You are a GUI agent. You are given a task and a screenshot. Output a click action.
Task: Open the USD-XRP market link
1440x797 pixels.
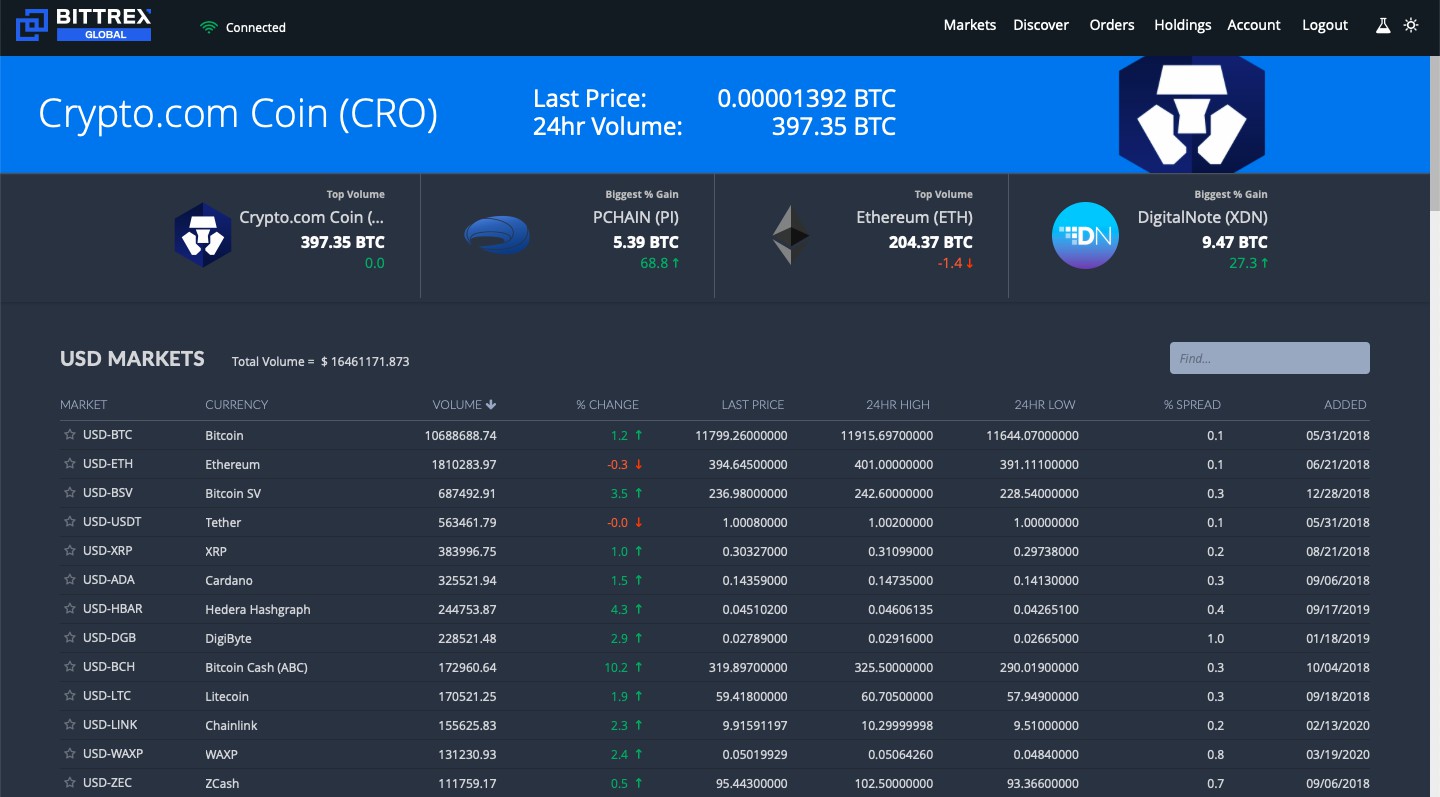(x=108, y=551)
